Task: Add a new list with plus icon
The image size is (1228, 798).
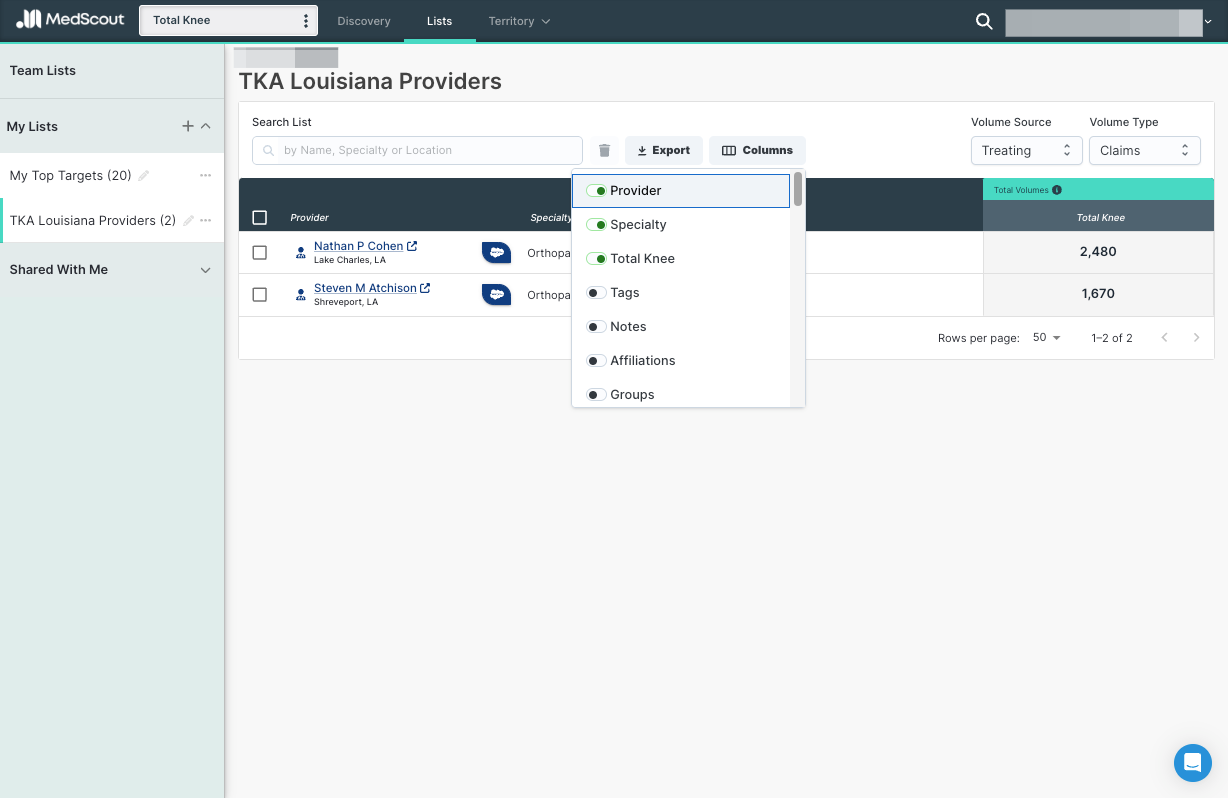Action: 188,126
